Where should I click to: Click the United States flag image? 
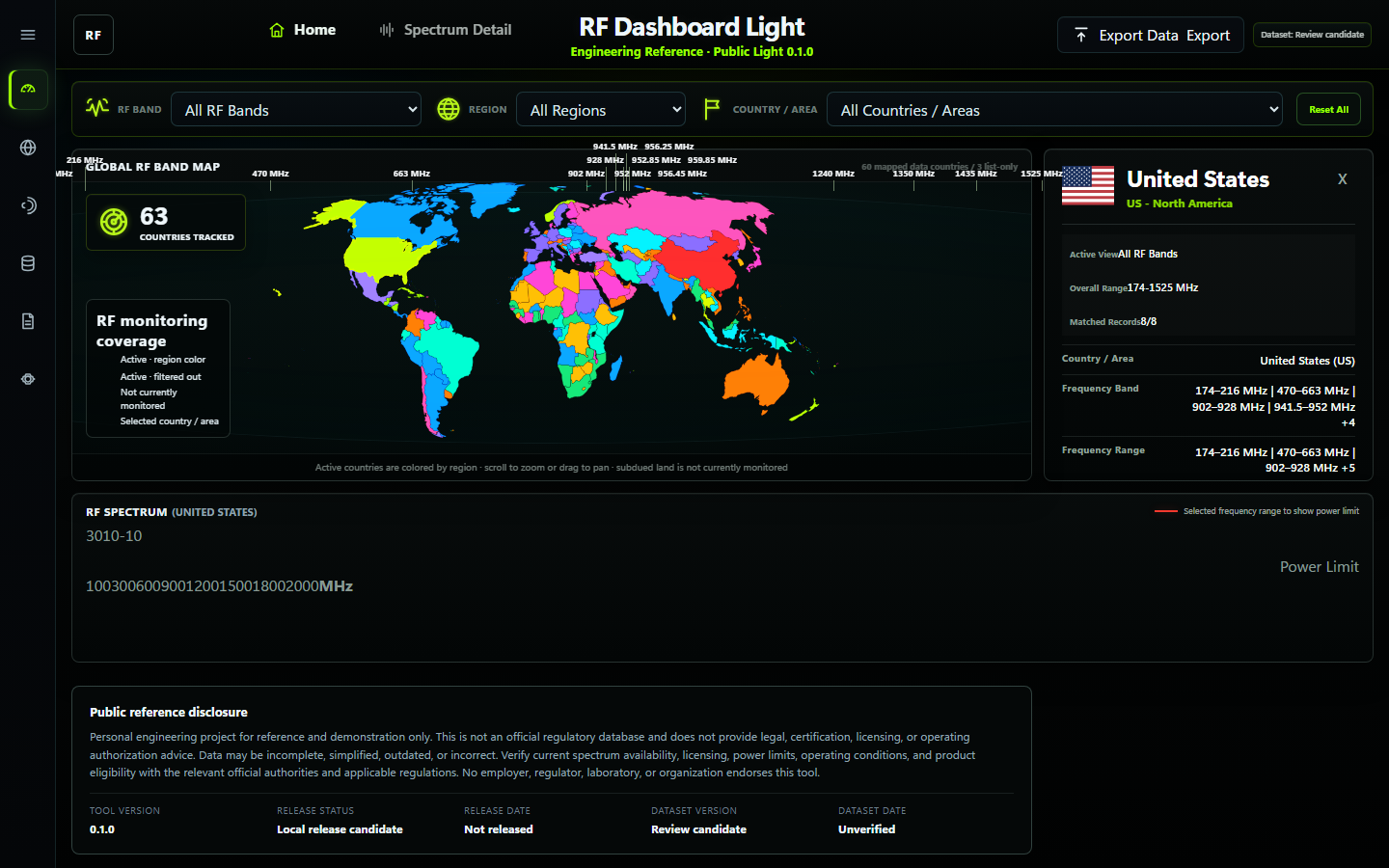tap(1088, 185)
